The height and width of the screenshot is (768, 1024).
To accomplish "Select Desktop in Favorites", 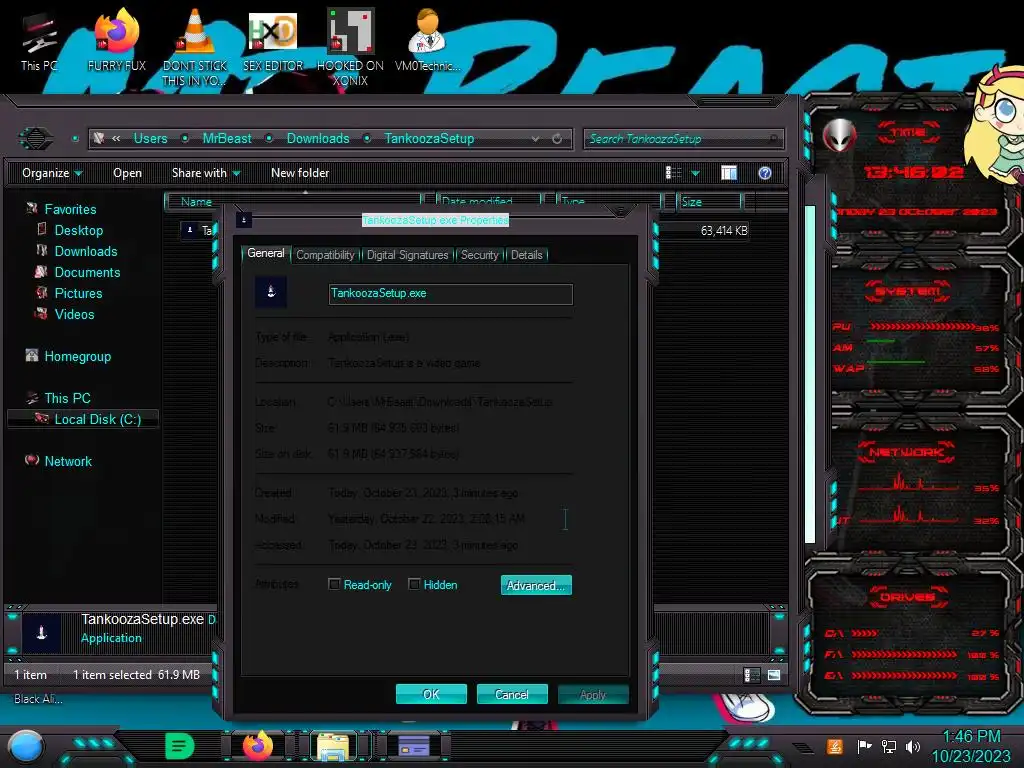I will (x=78, y=230).
